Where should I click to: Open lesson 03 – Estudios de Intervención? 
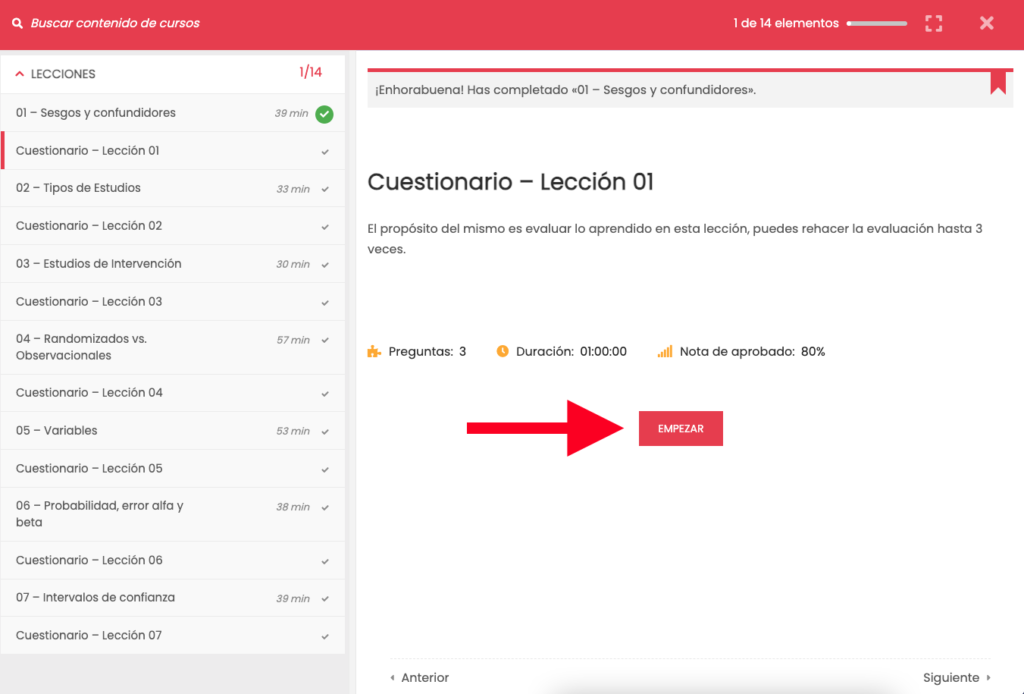pos(98,264)
